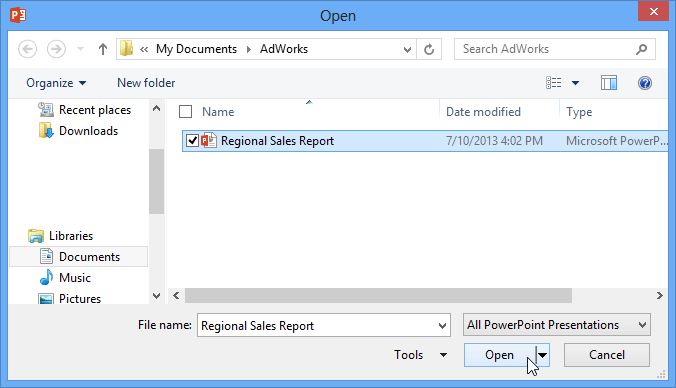The width and height of the screenshot is (676, 388).
Task: Open the File name dropdown arrow
Action: (442, 325)
